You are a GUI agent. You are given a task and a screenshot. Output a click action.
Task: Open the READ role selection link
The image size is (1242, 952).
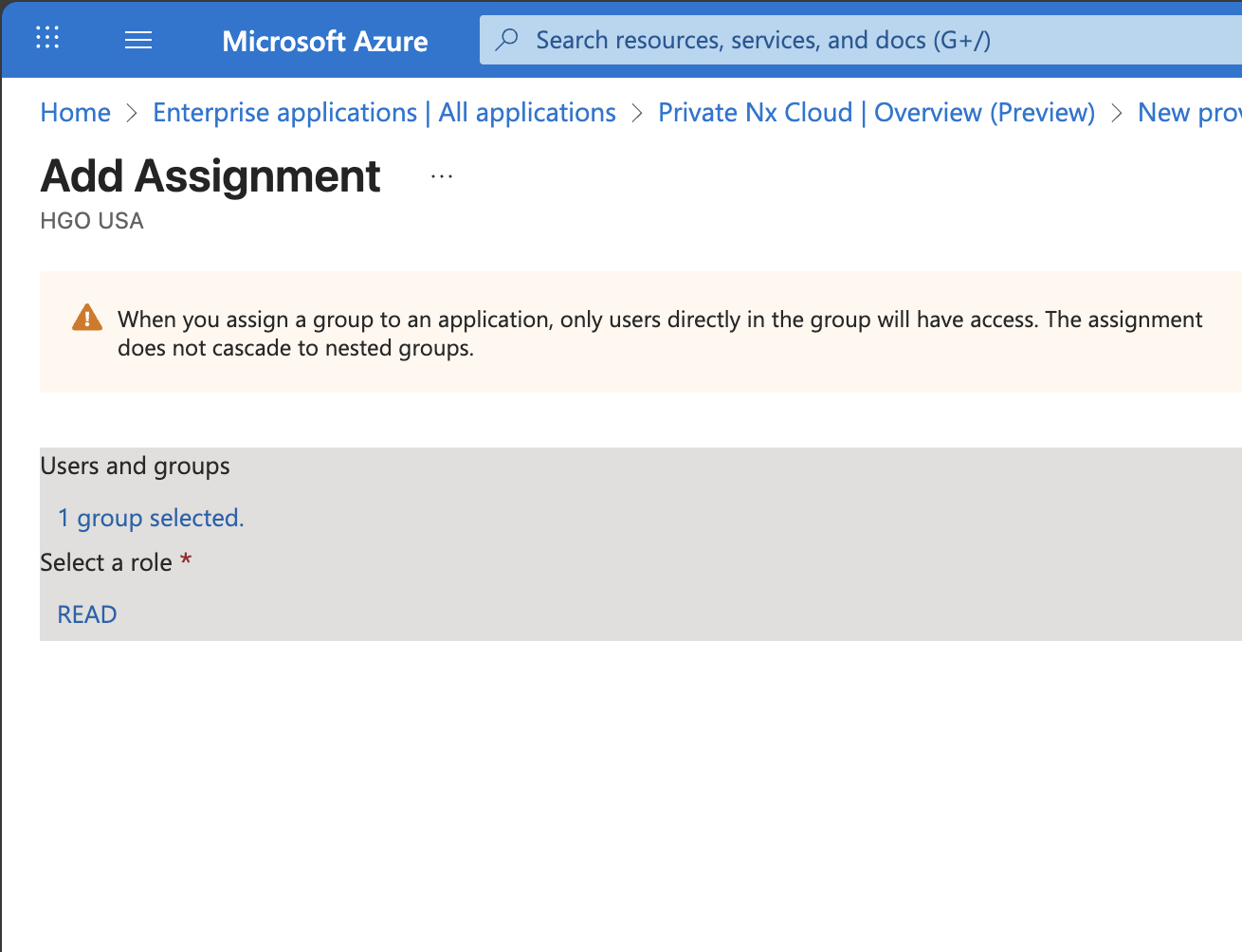click(x=87, y=614)
